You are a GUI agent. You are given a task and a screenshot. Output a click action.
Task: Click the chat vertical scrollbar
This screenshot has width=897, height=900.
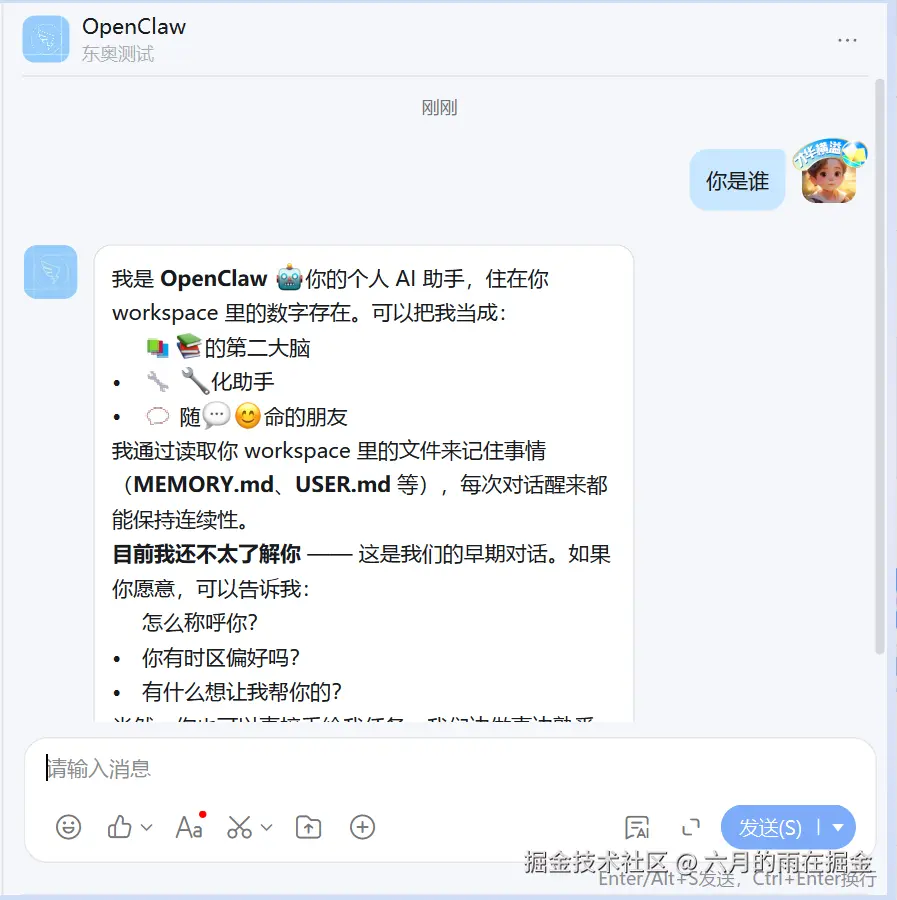click(880, 367)
